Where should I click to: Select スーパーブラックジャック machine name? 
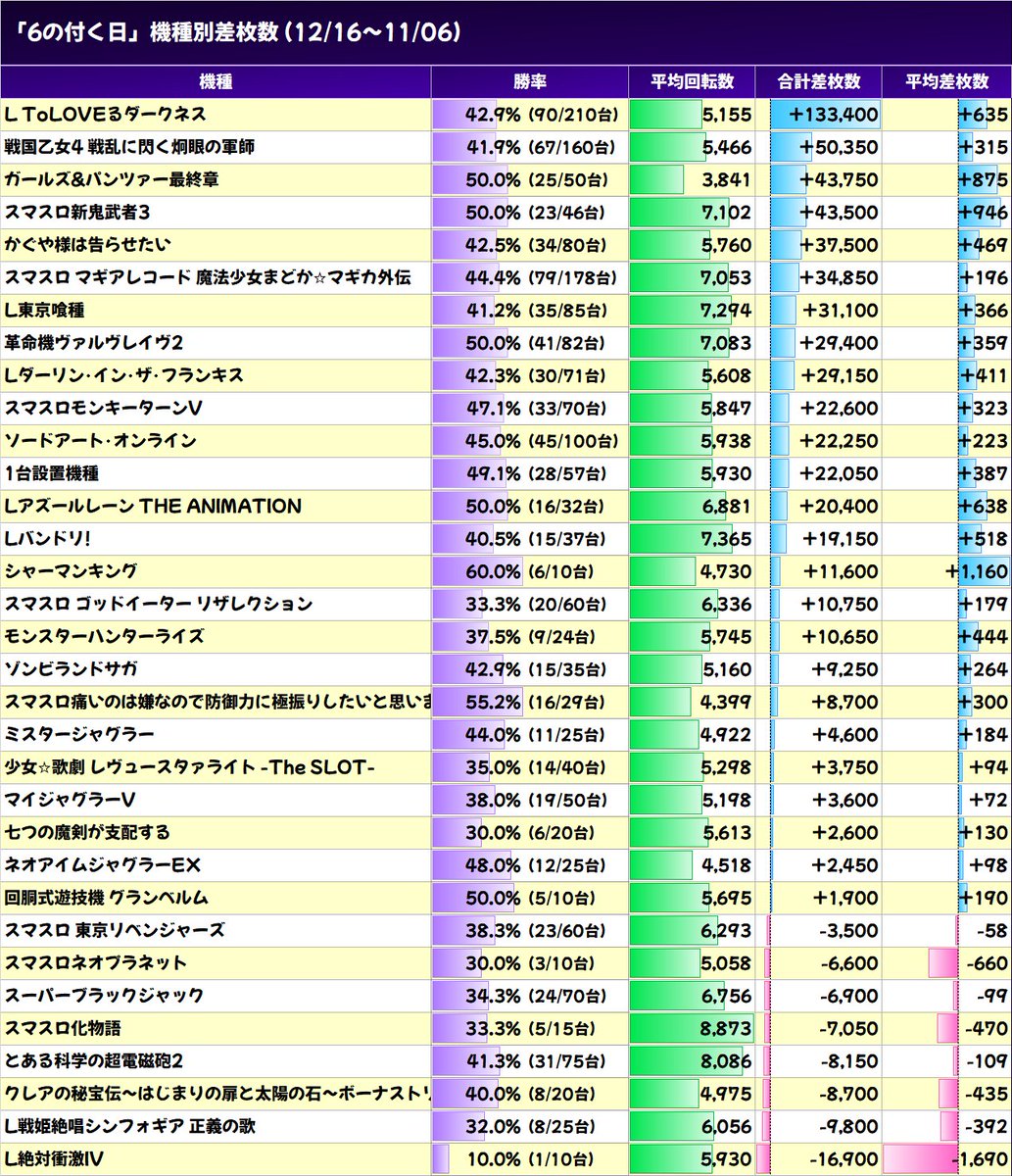tap(104, 996)
